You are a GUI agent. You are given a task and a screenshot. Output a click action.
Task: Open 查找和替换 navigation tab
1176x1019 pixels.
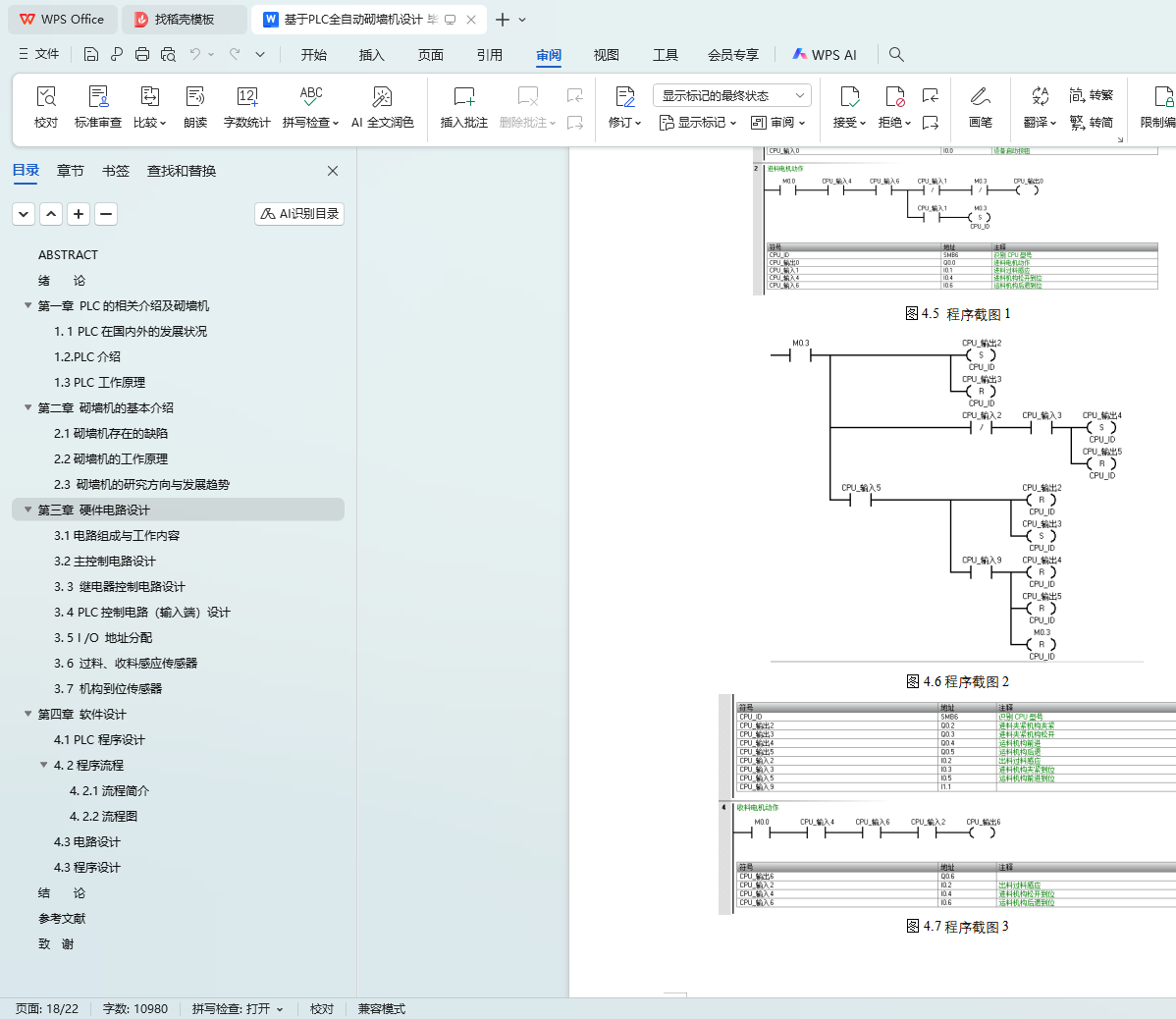click(182, 171)
